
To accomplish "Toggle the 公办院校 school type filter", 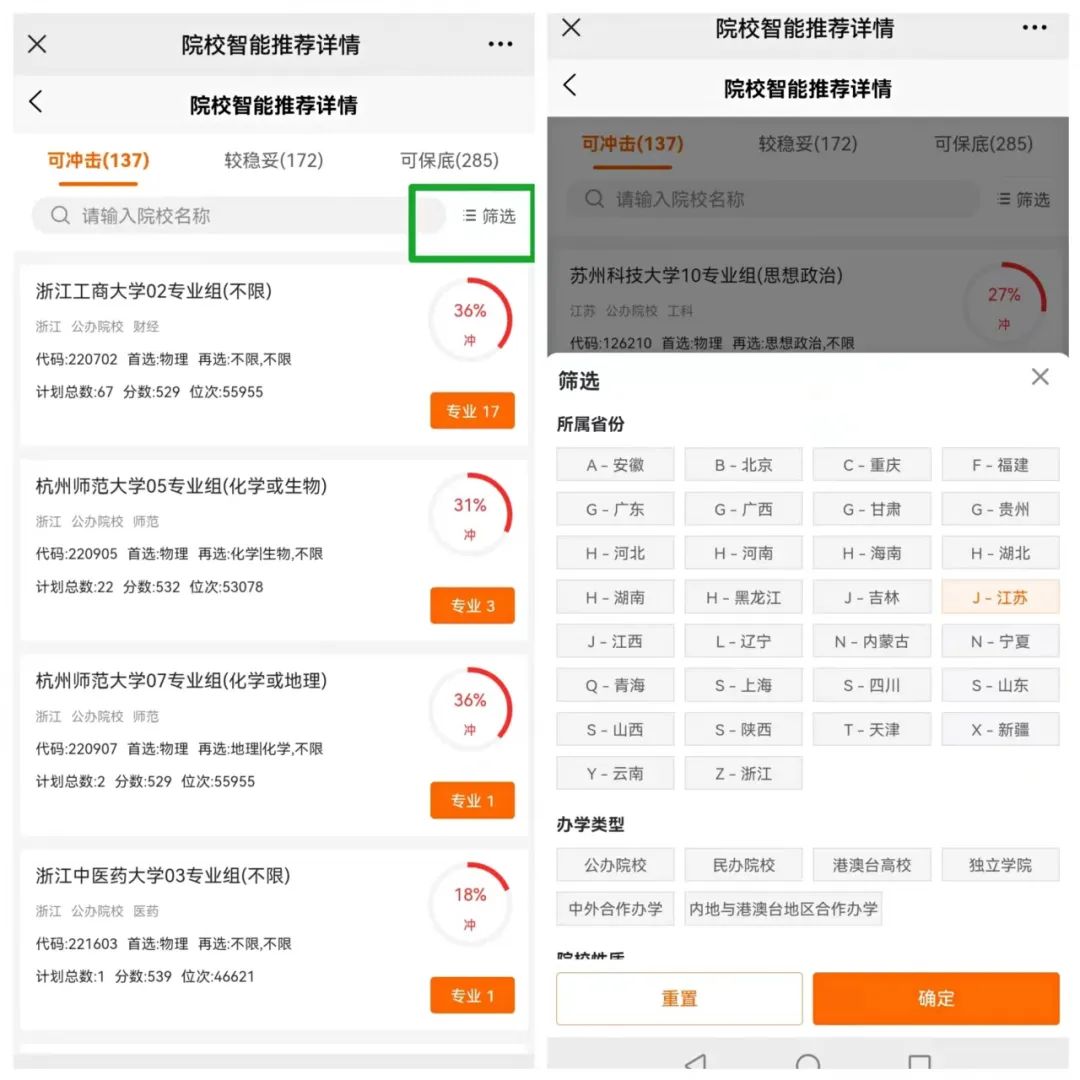I will pyautogui.click(x=615, y=865).
